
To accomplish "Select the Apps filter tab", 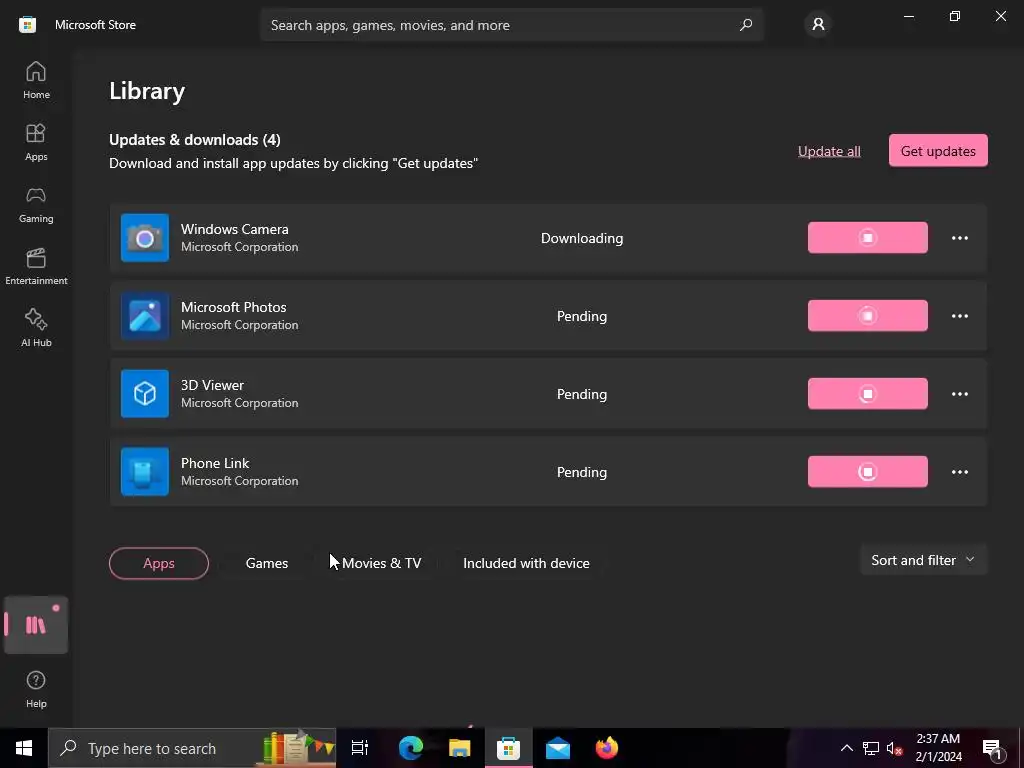I will [x=159, y=563].
